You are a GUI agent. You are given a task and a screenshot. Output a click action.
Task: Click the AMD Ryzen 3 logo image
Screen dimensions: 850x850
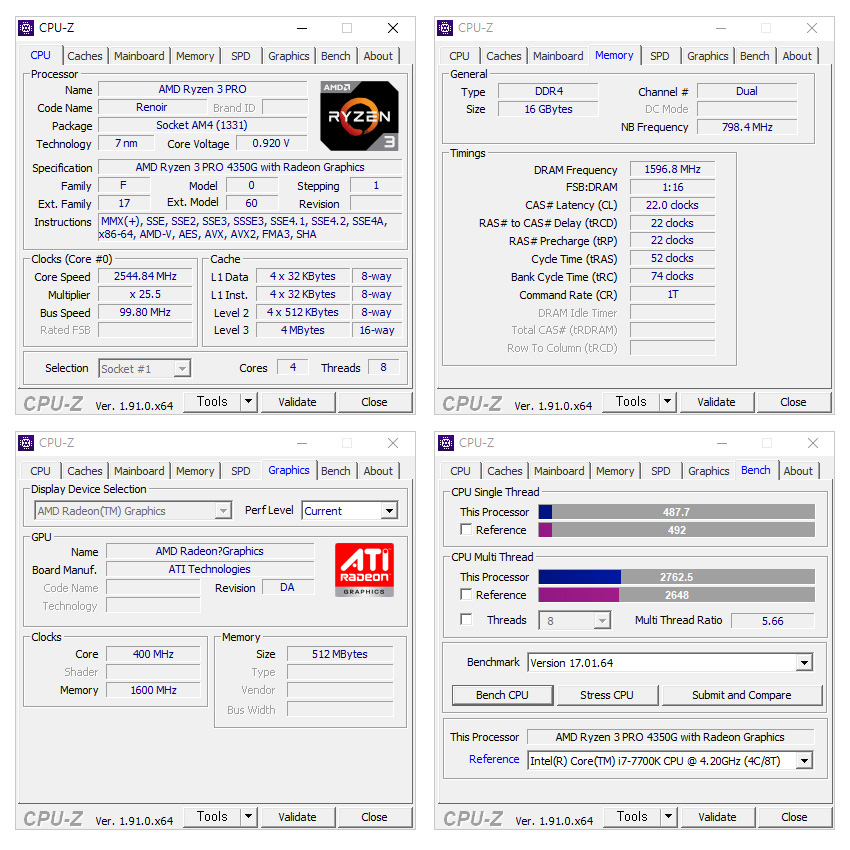tap(360, 115)
